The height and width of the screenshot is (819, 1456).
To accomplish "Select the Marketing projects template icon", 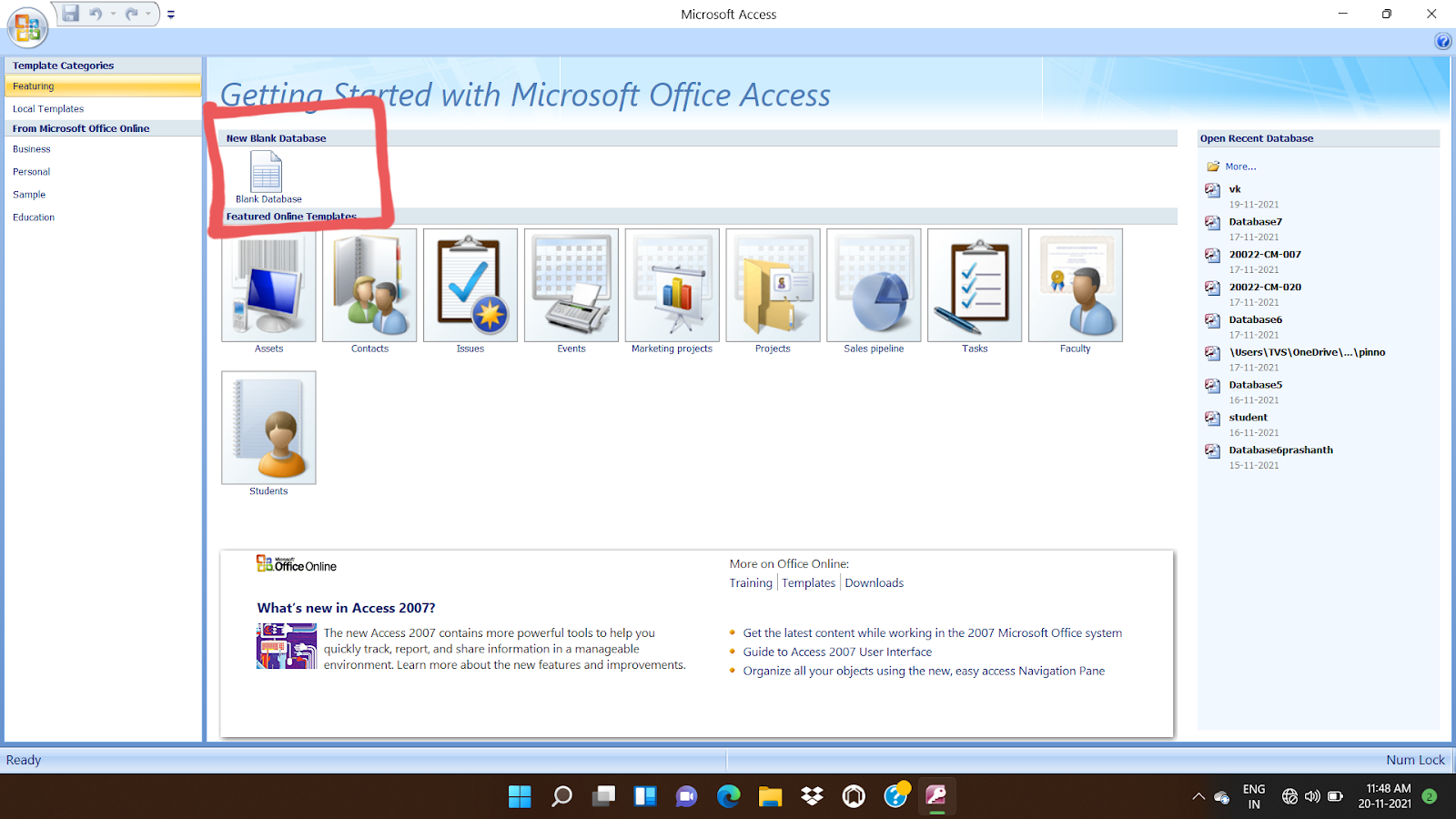I will tap(672, 285).
